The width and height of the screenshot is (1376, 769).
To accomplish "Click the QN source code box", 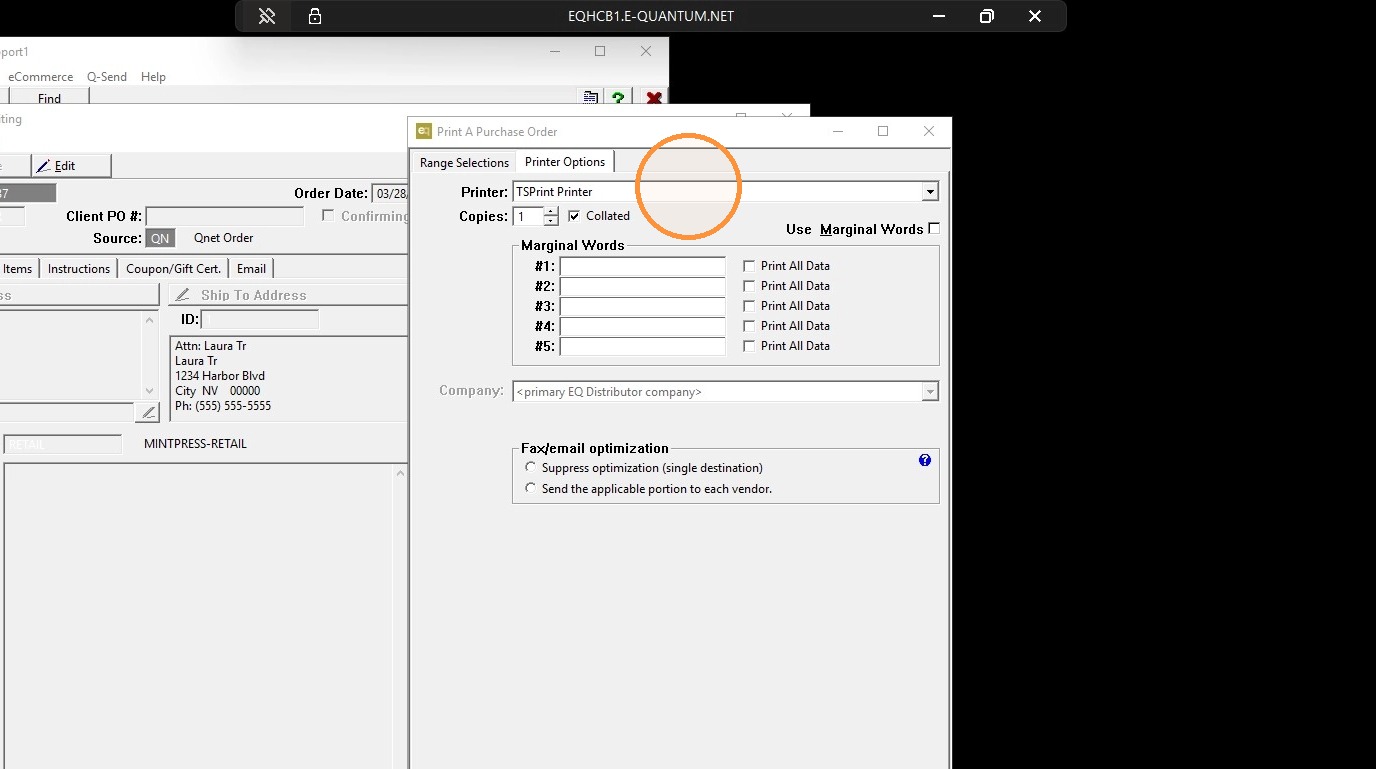I will (x=160, y=238).
